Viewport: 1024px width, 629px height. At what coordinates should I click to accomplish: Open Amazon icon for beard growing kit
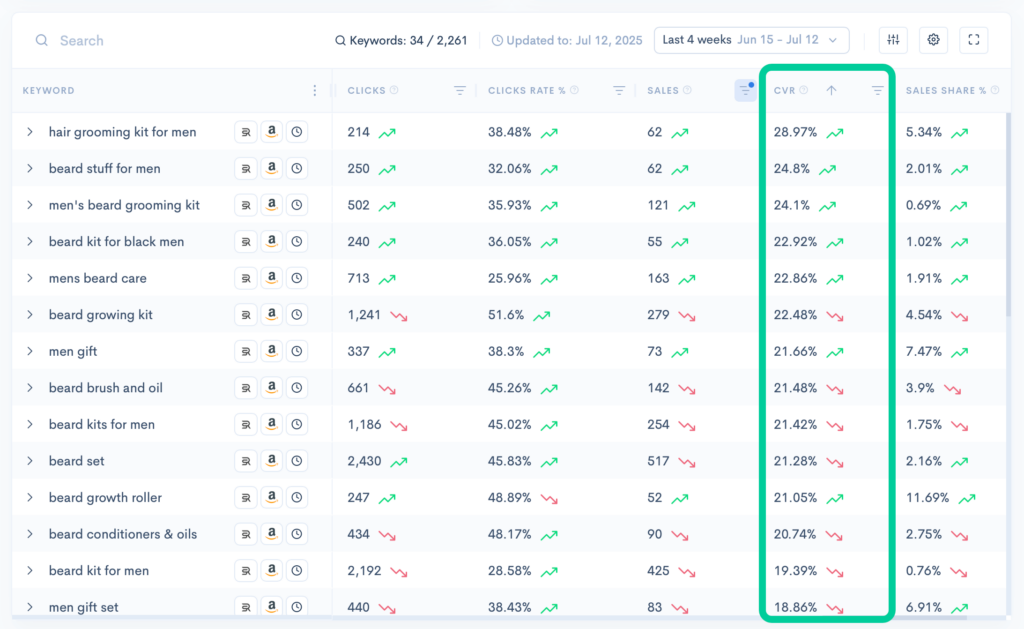(271, 315)
